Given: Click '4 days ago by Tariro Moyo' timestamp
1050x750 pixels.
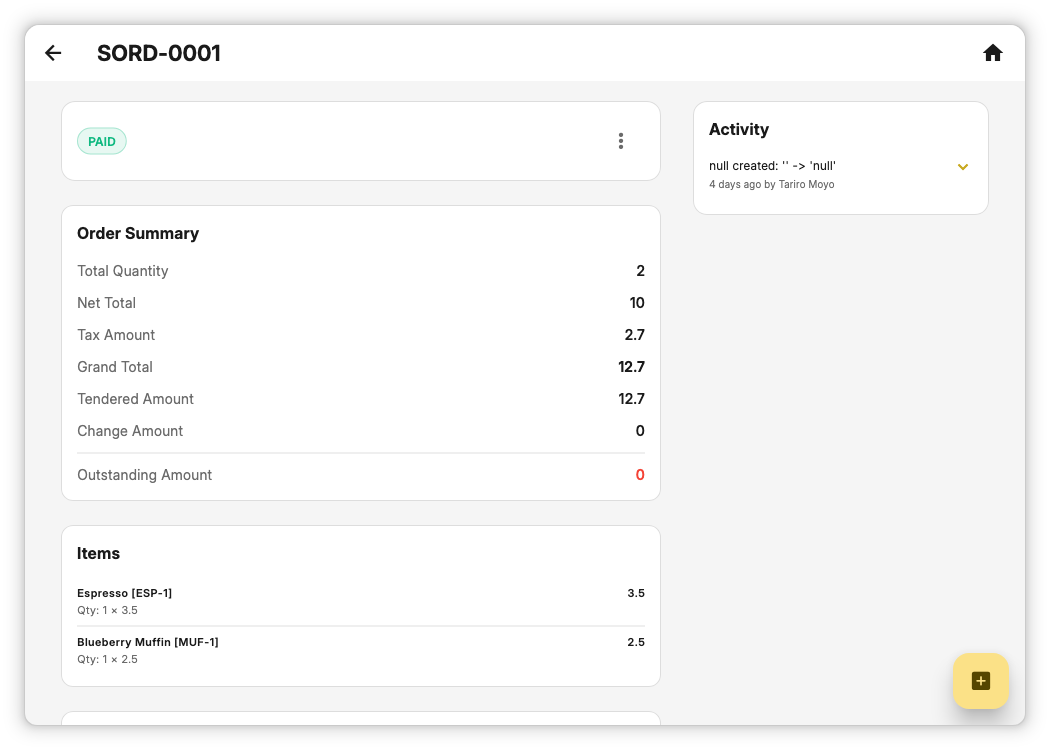Looking at the screenshot, I should pyautogui.click(x=771, y=184).
